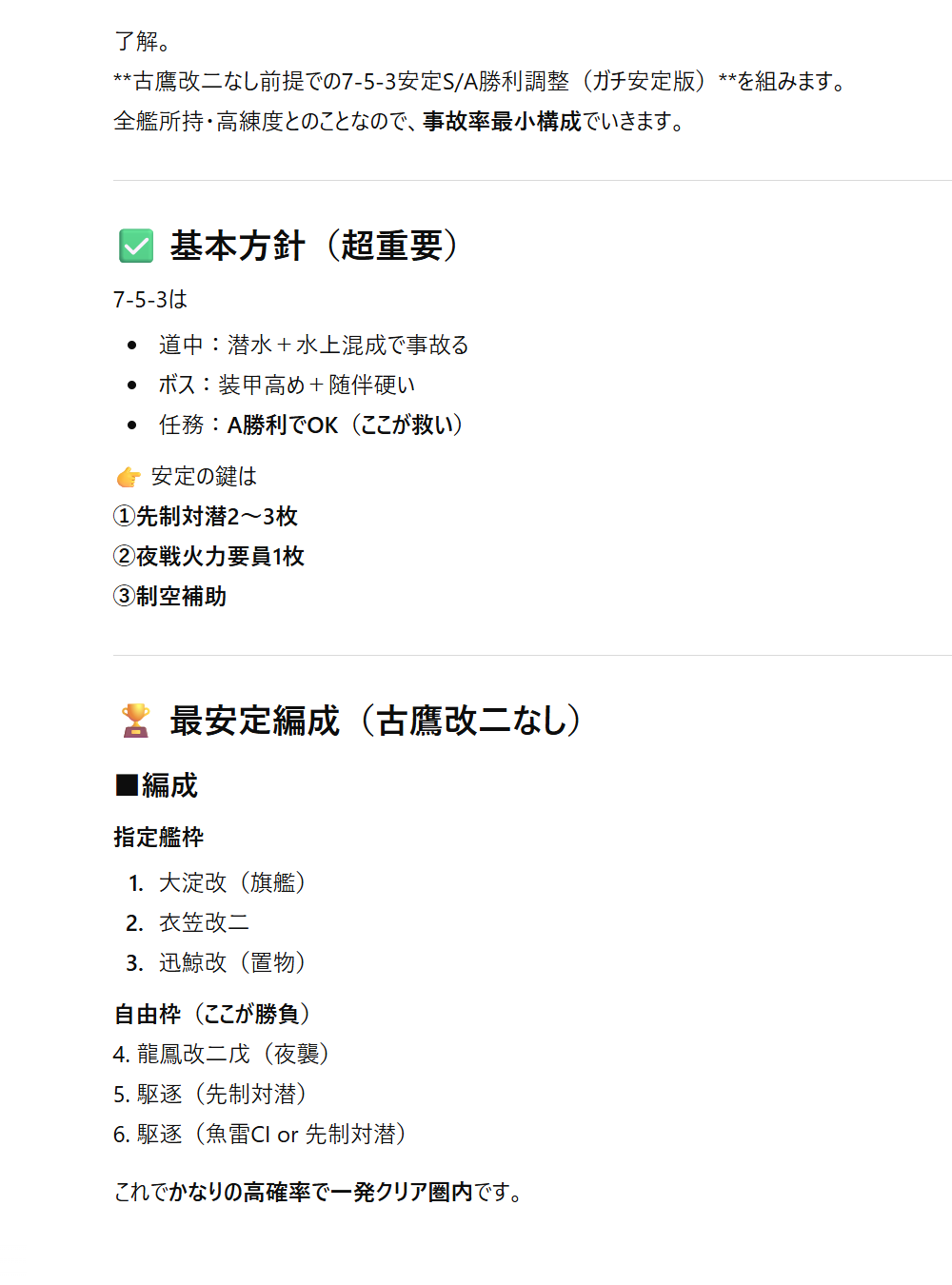Screen dimensions: 952x1285
Task: Click the pointing hand emoji before 安定の鍵は
Action: click(x=129, y=477)
